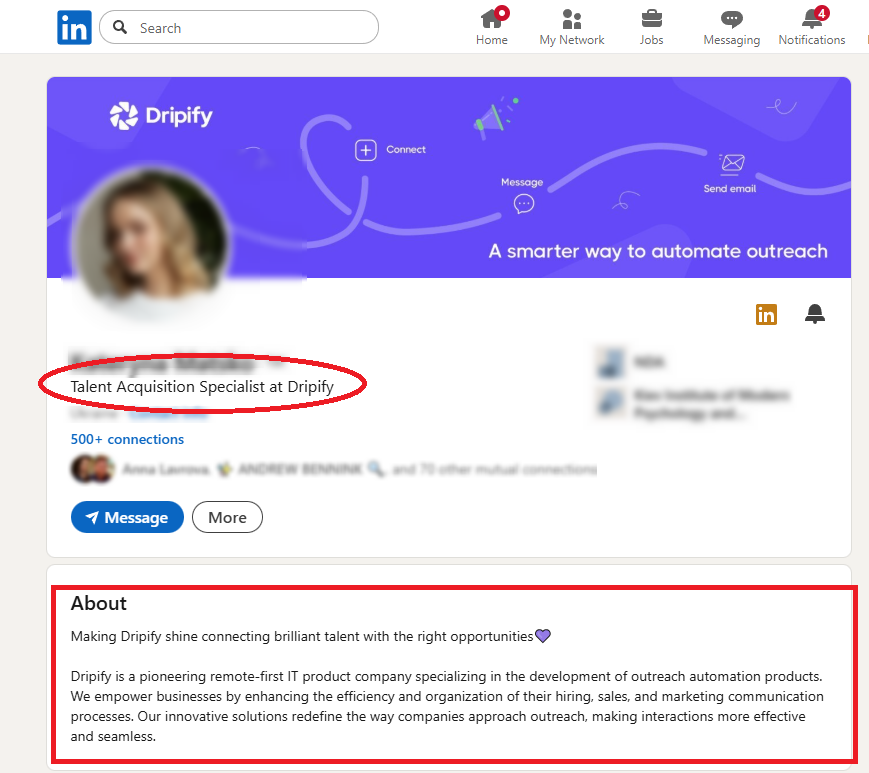Click the first company logo beside profile
The width and height of the screenshot is (869, 773).
[610, 362]
